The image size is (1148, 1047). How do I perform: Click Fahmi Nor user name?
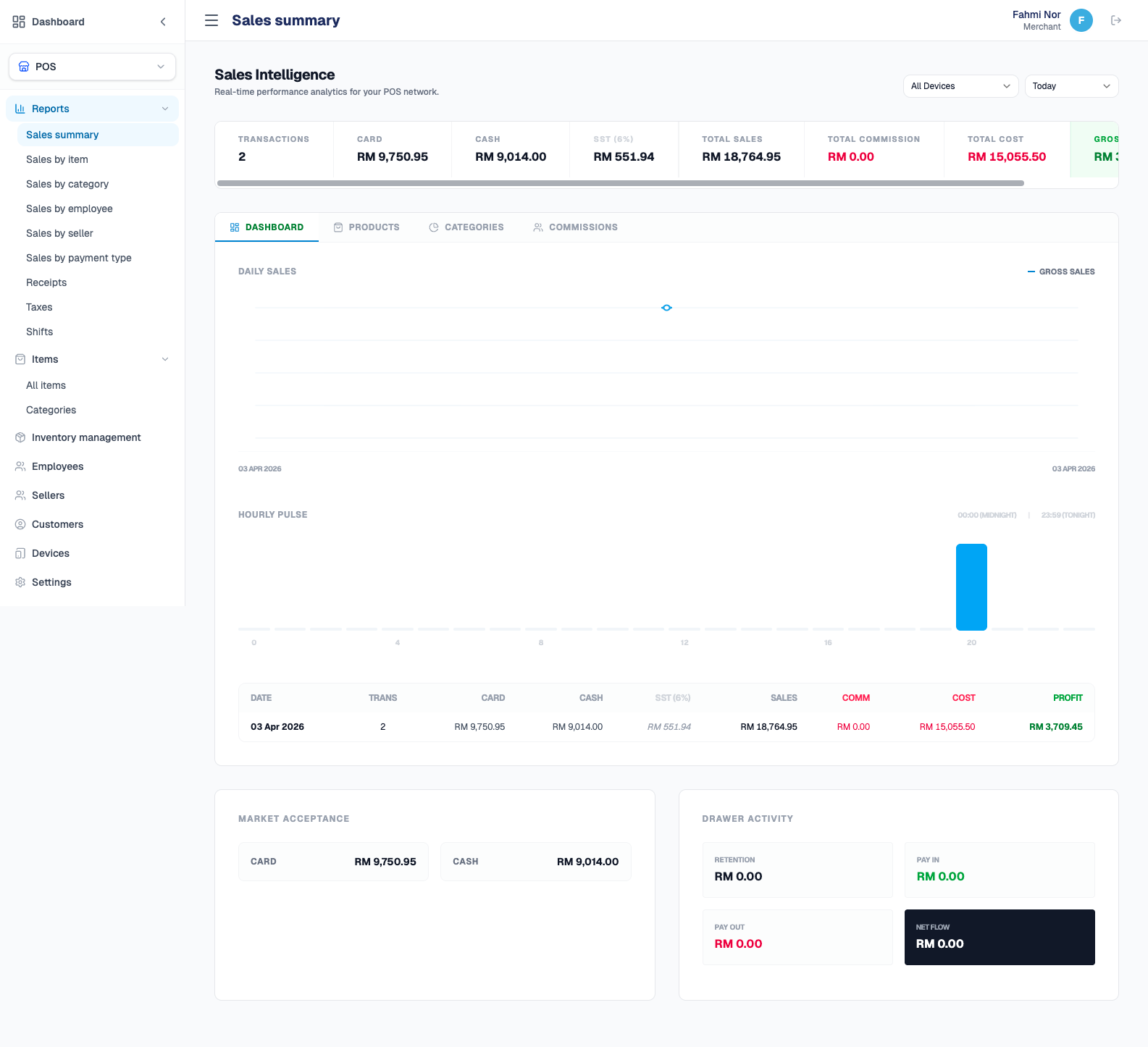point(1036,14)
